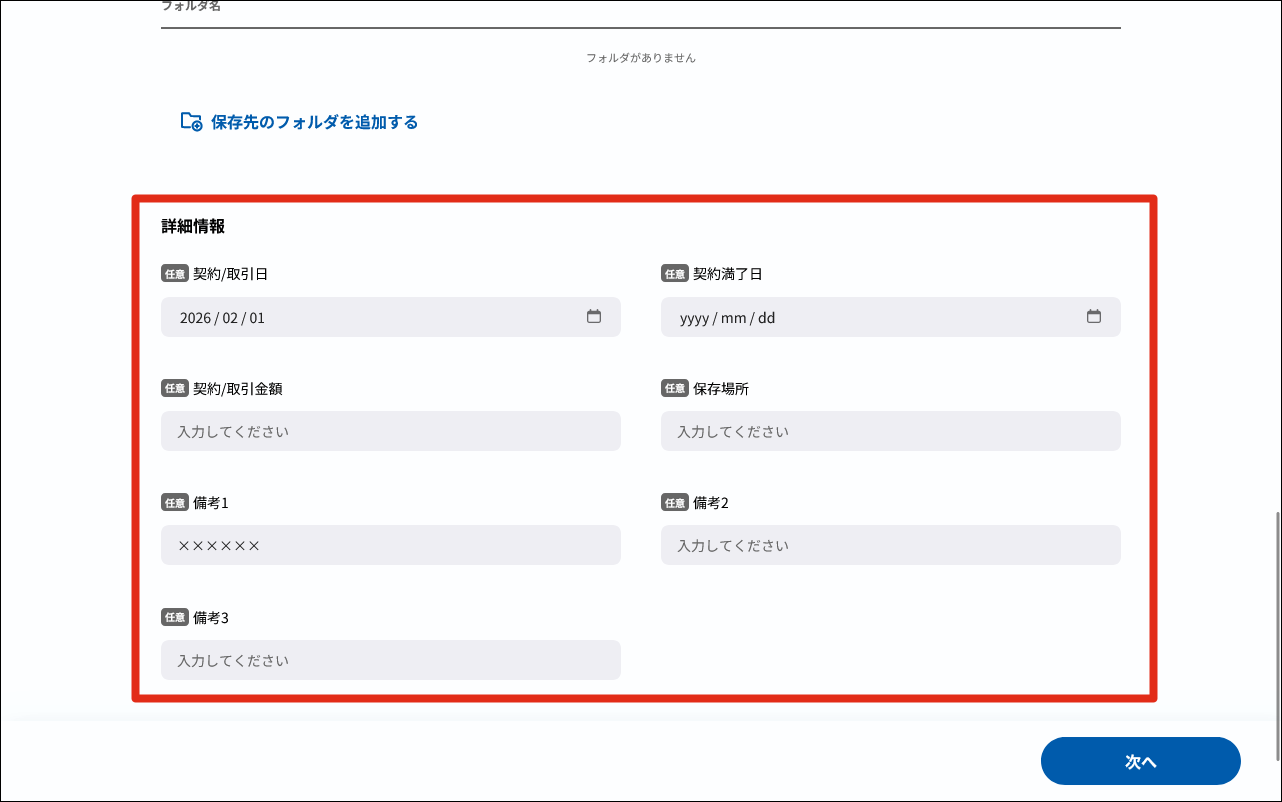Focus the 備考2 input field
The height and width of the screenshot is (802, 1282).
click(x=890, y=546)
